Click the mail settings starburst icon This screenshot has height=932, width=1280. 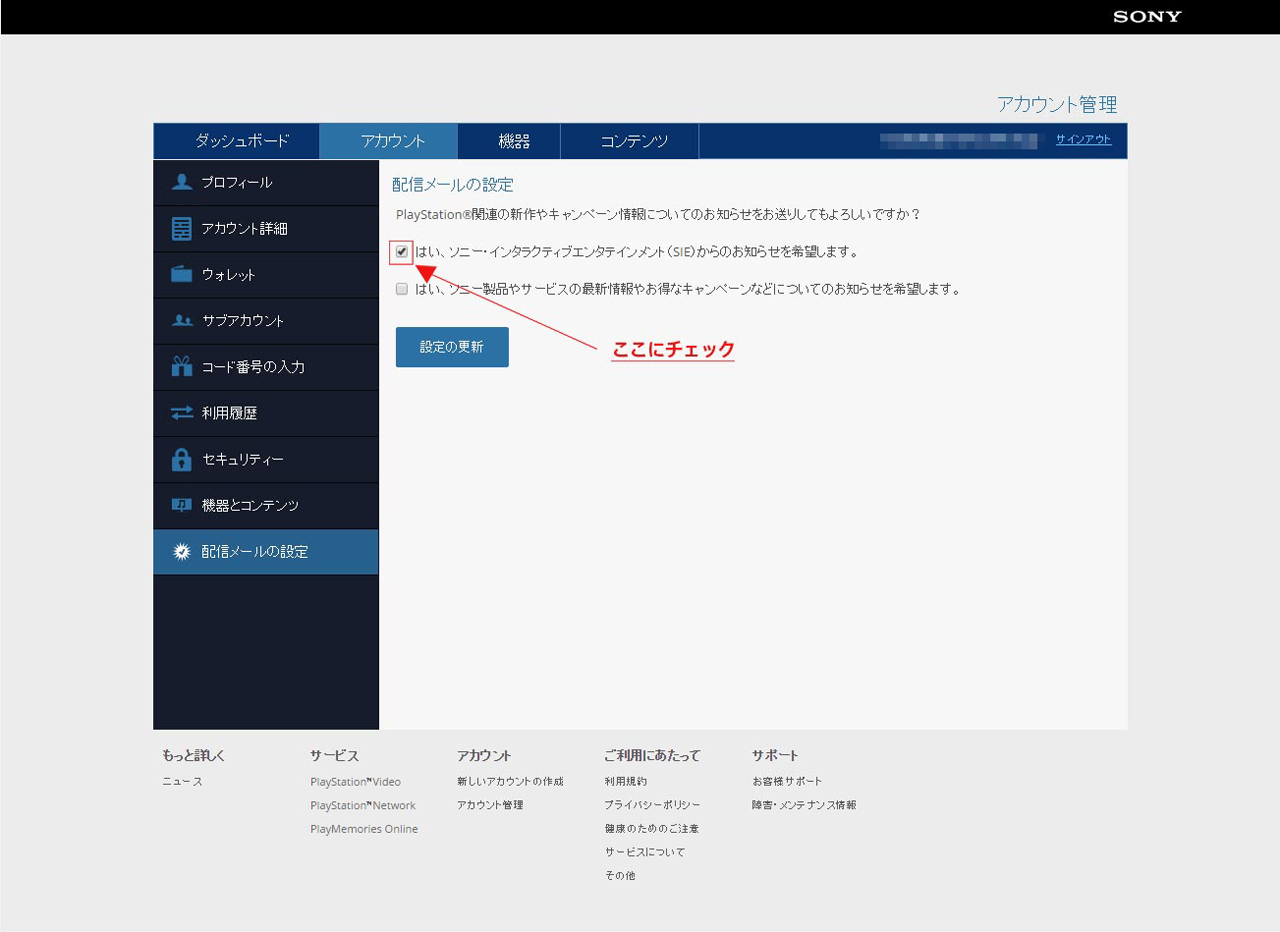[x=181, y=551]
